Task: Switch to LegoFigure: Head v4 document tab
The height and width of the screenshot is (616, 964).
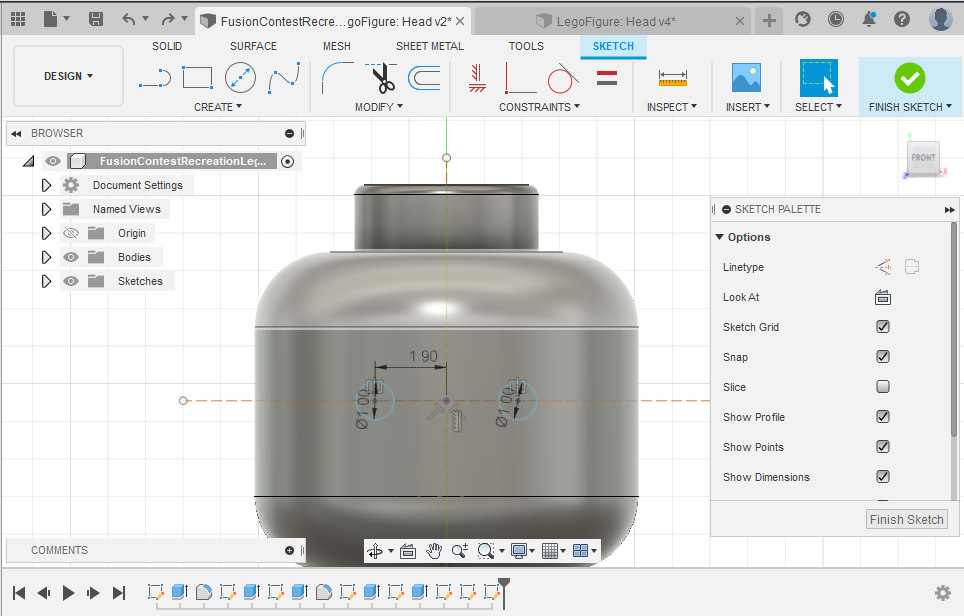Action: (x=613, y=22)
